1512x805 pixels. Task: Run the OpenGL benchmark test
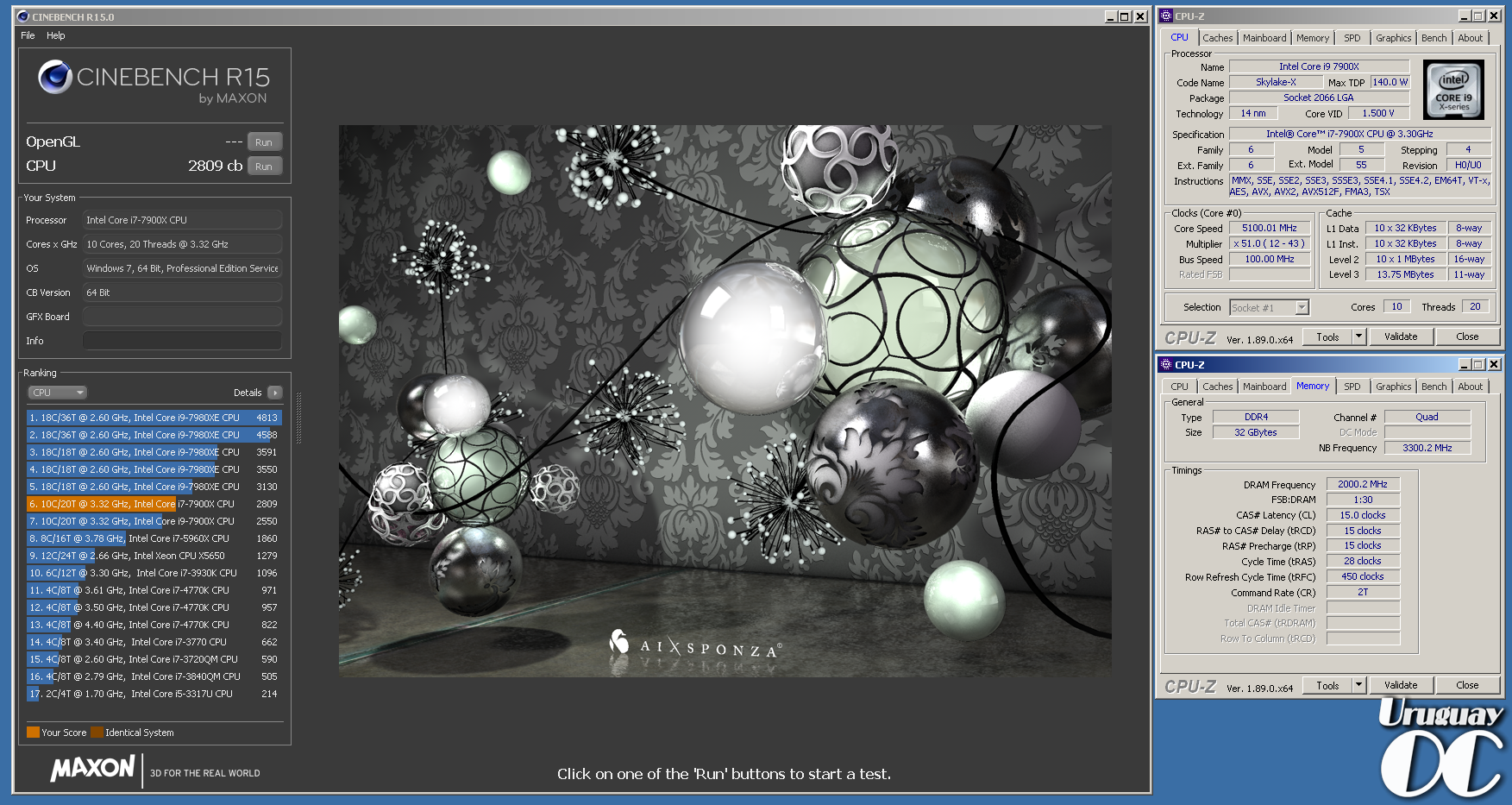coord(264,142)
